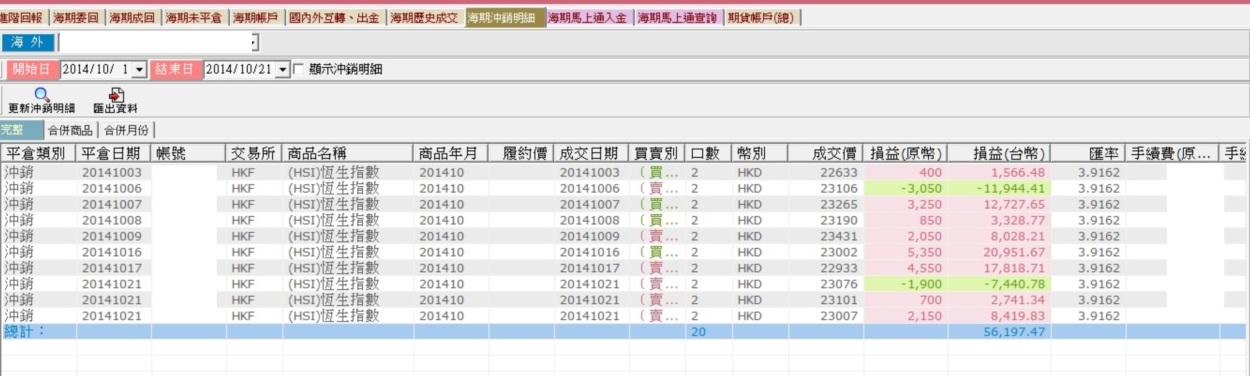Viewport: 1250px width, 376px height.
Task: Click the 總計 row label
Action: click(x=24, y=332)
